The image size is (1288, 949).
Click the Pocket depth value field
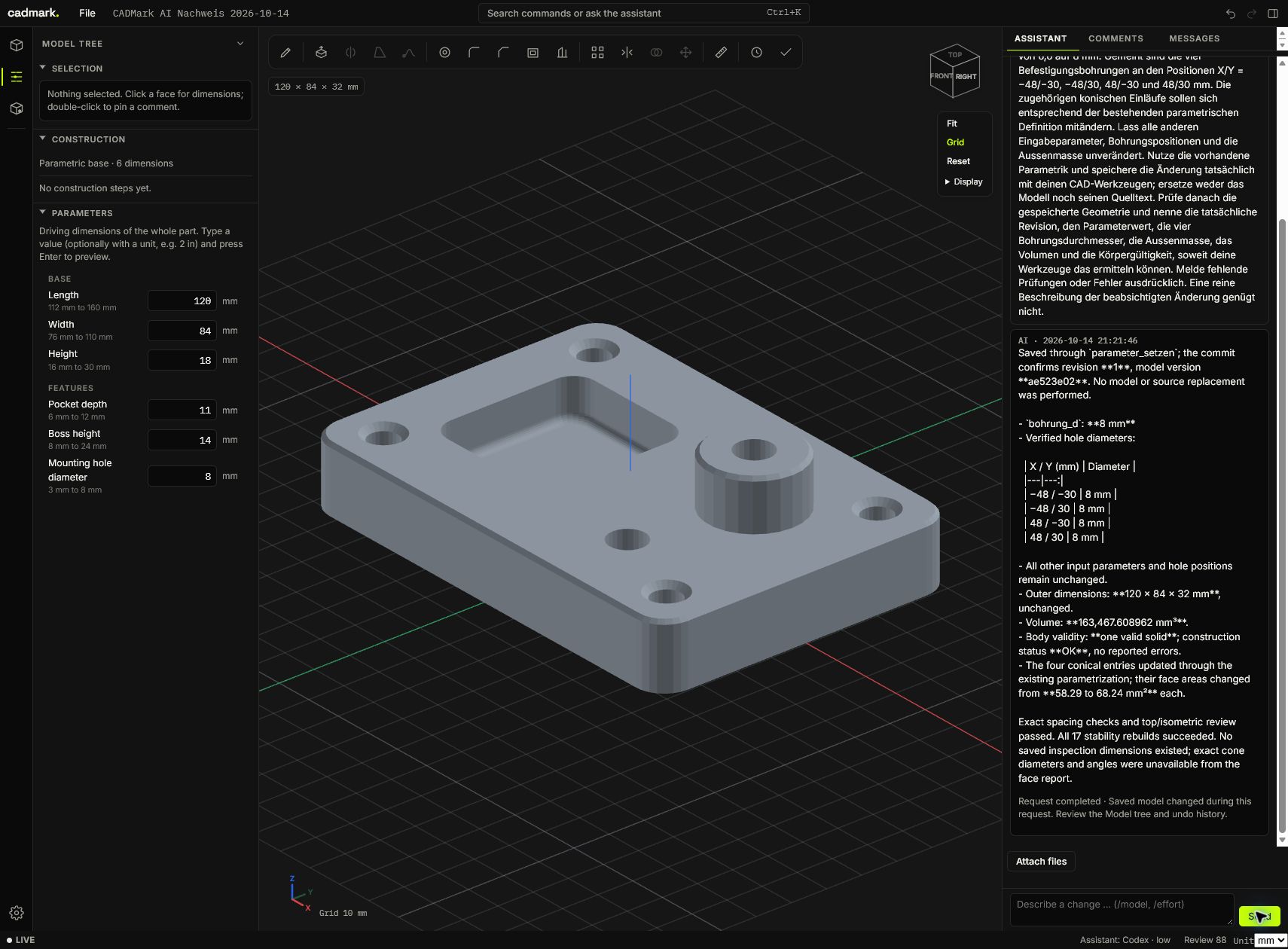pos(182,410)
